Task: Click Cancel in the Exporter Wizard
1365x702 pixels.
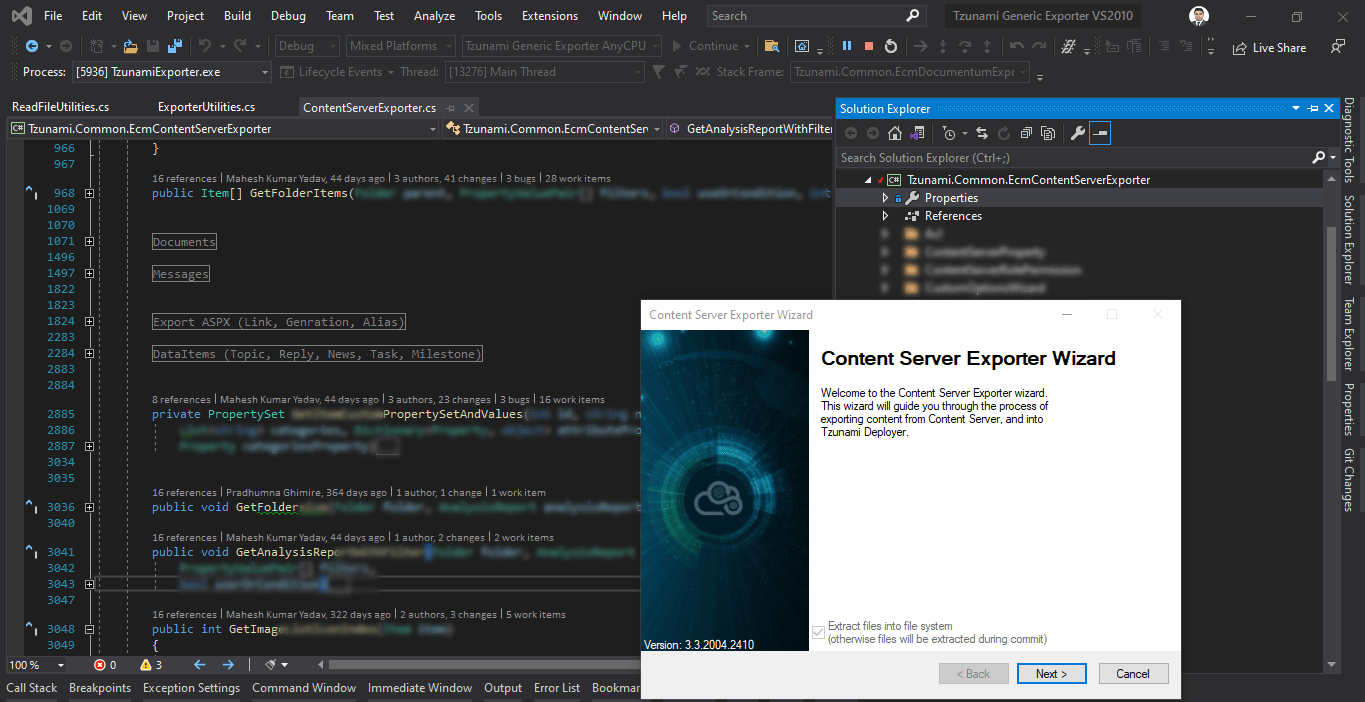Action: (x=1133, y=674)
